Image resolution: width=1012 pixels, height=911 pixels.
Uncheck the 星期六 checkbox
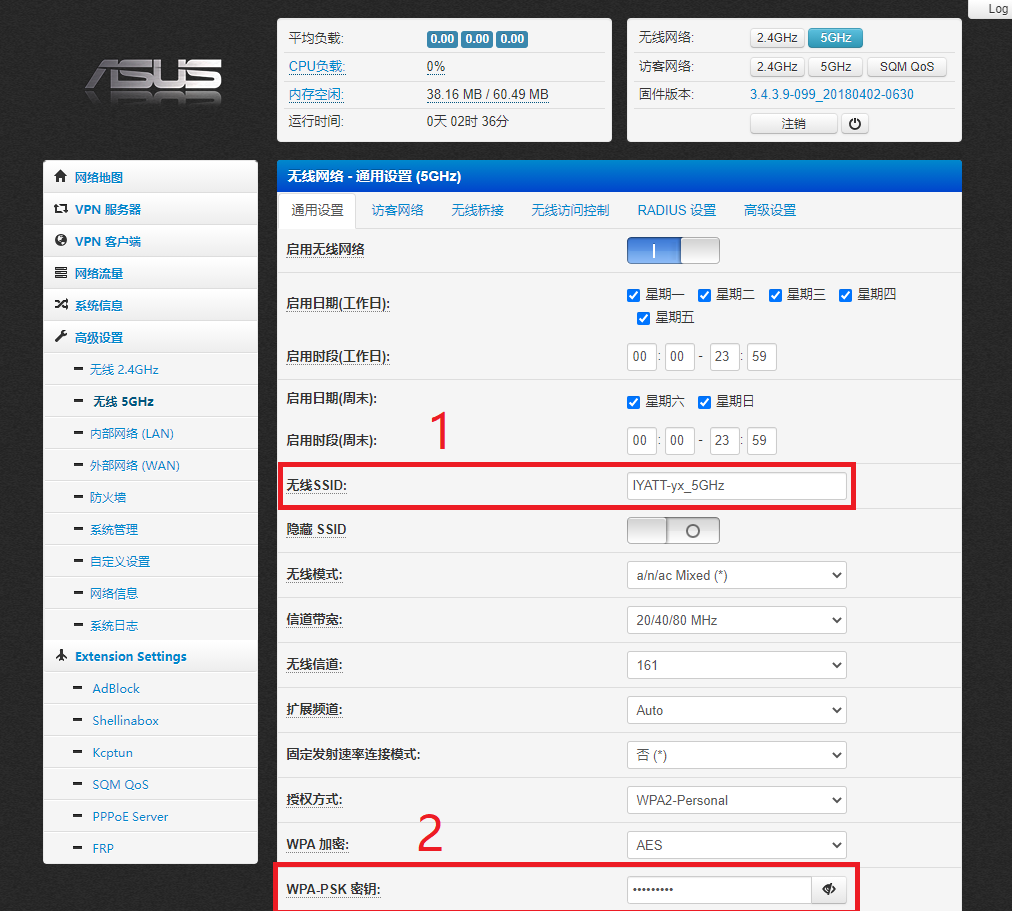633,403
